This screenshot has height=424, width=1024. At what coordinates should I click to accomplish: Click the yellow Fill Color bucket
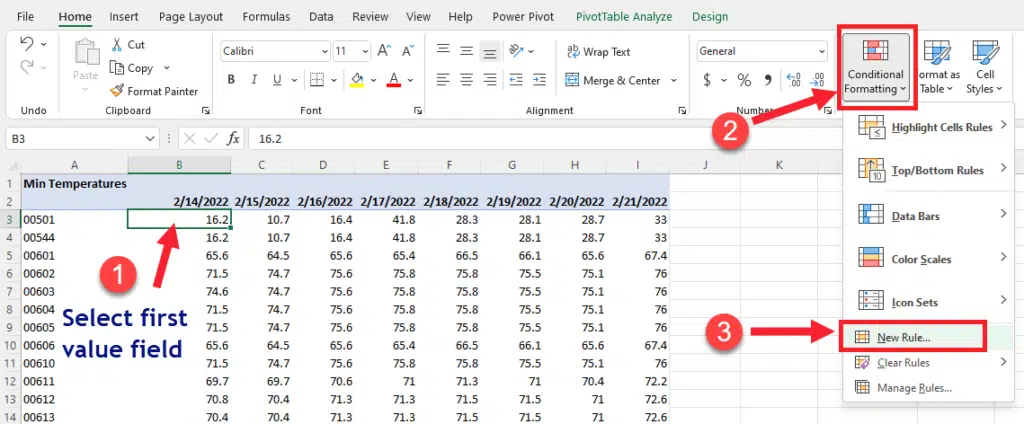357,80
